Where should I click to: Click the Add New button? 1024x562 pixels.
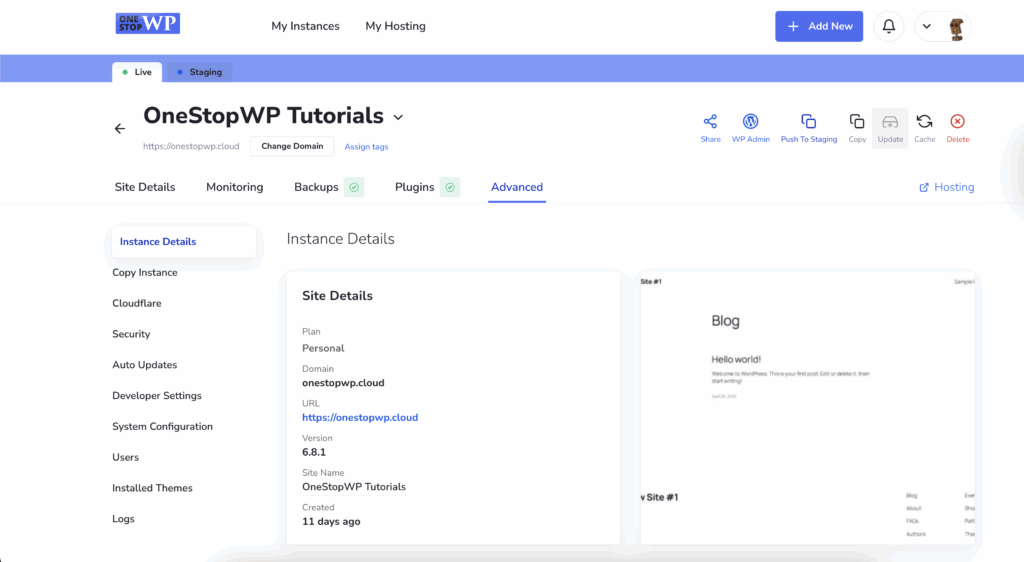819,26
